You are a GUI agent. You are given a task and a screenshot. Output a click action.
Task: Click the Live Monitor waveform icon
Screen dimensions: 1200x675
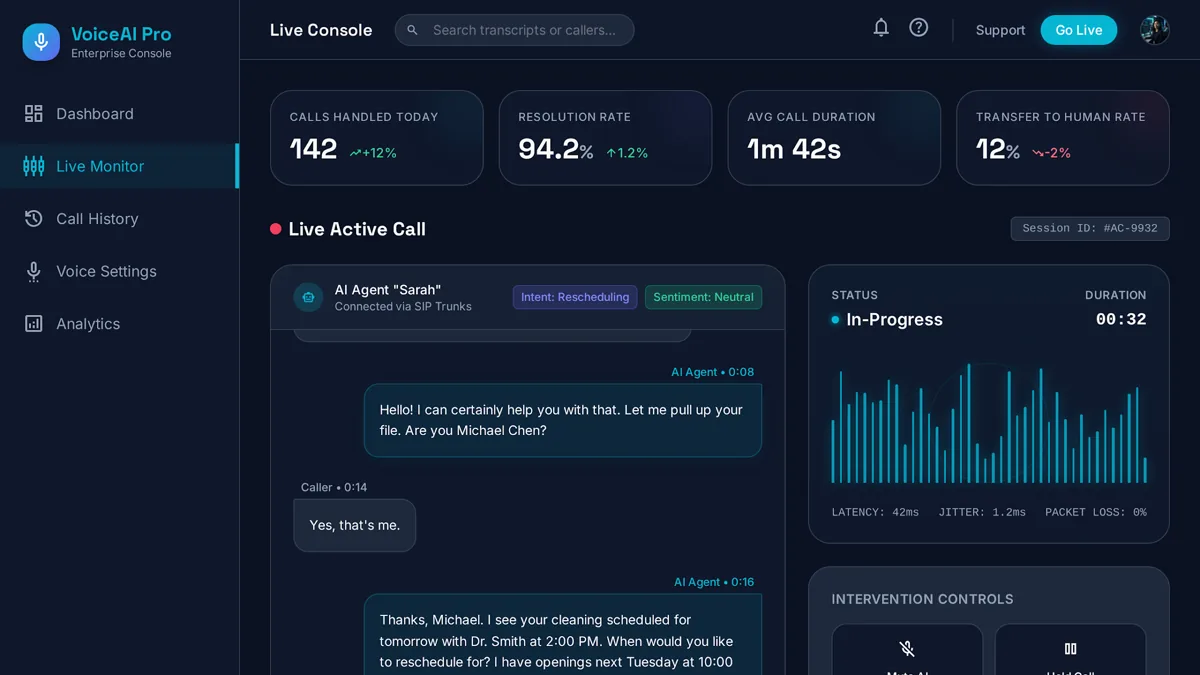[34, 166]
